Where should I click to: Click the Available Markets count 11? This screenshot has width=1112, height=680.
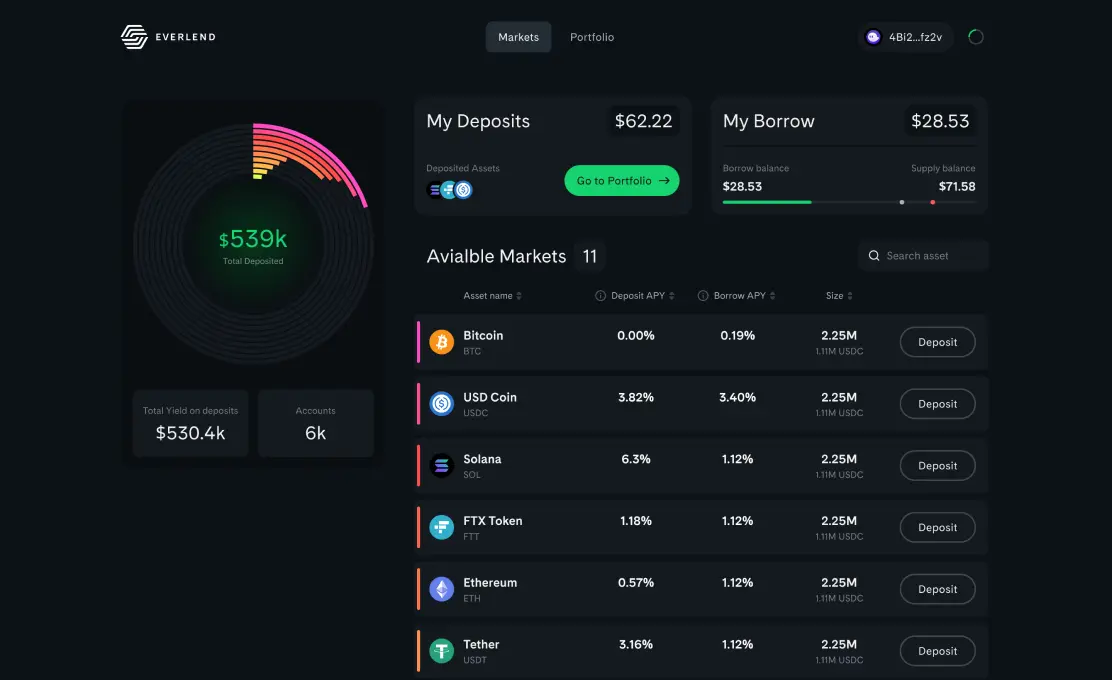589,256
